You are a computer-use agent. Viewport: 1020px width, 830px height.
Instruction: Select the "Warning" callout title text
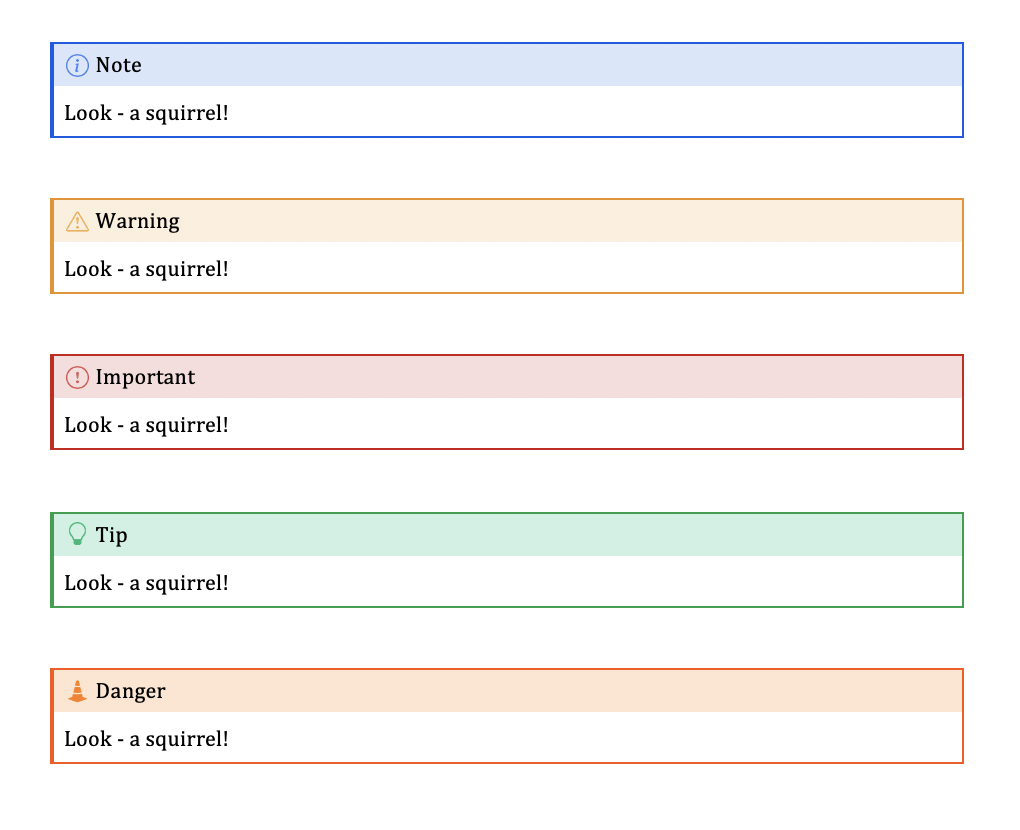[138, 222]
